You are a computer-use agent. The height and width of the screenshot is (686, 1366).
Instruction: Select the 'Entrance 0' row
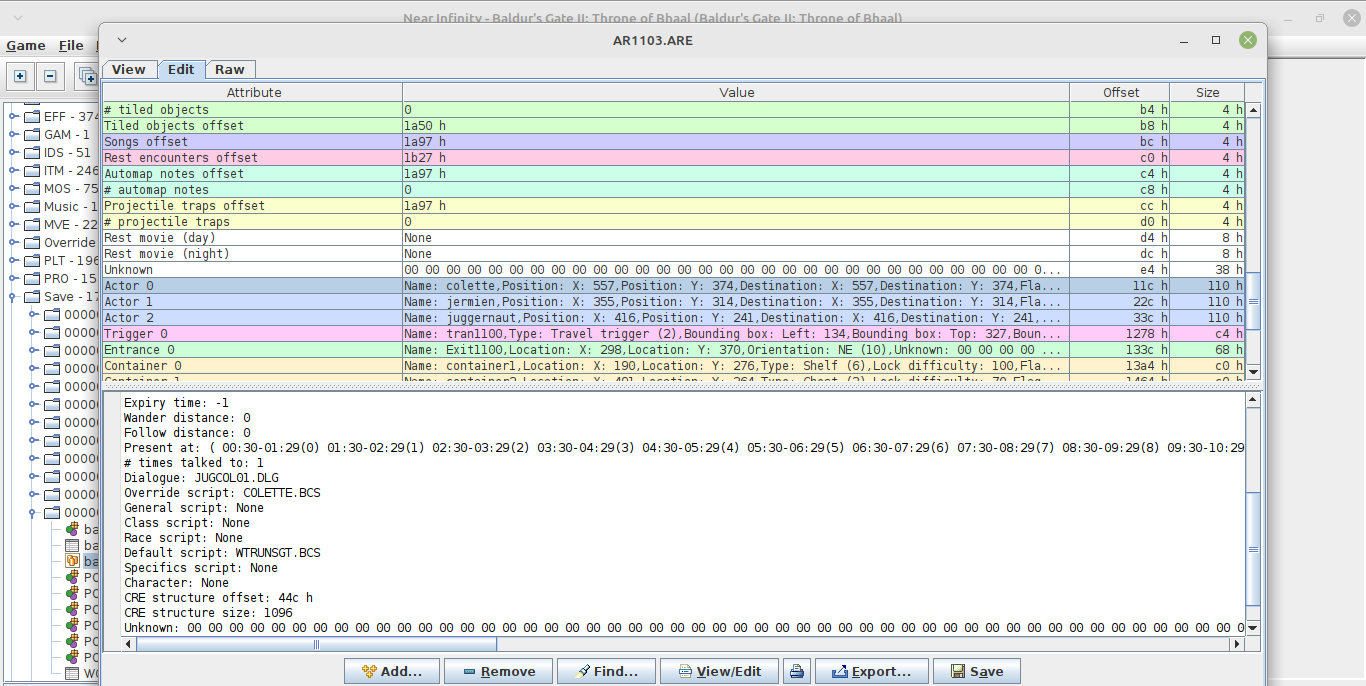[674, 350]
